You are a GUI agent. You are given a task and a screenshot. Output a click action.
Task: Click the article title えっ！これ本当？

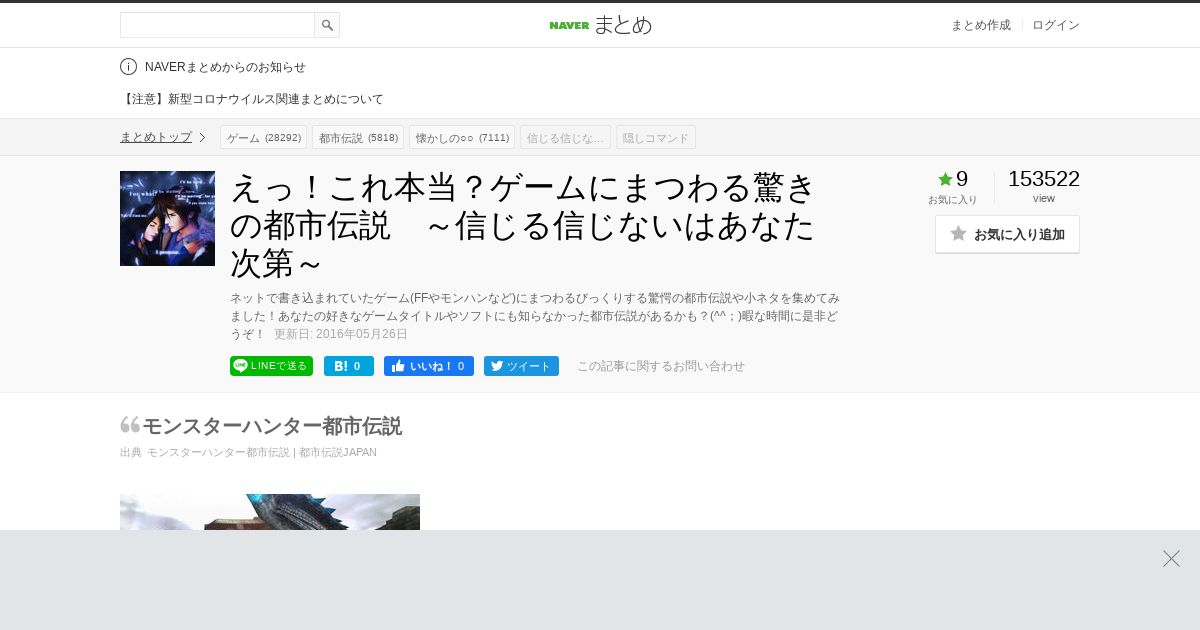click(x=523, y=225)
